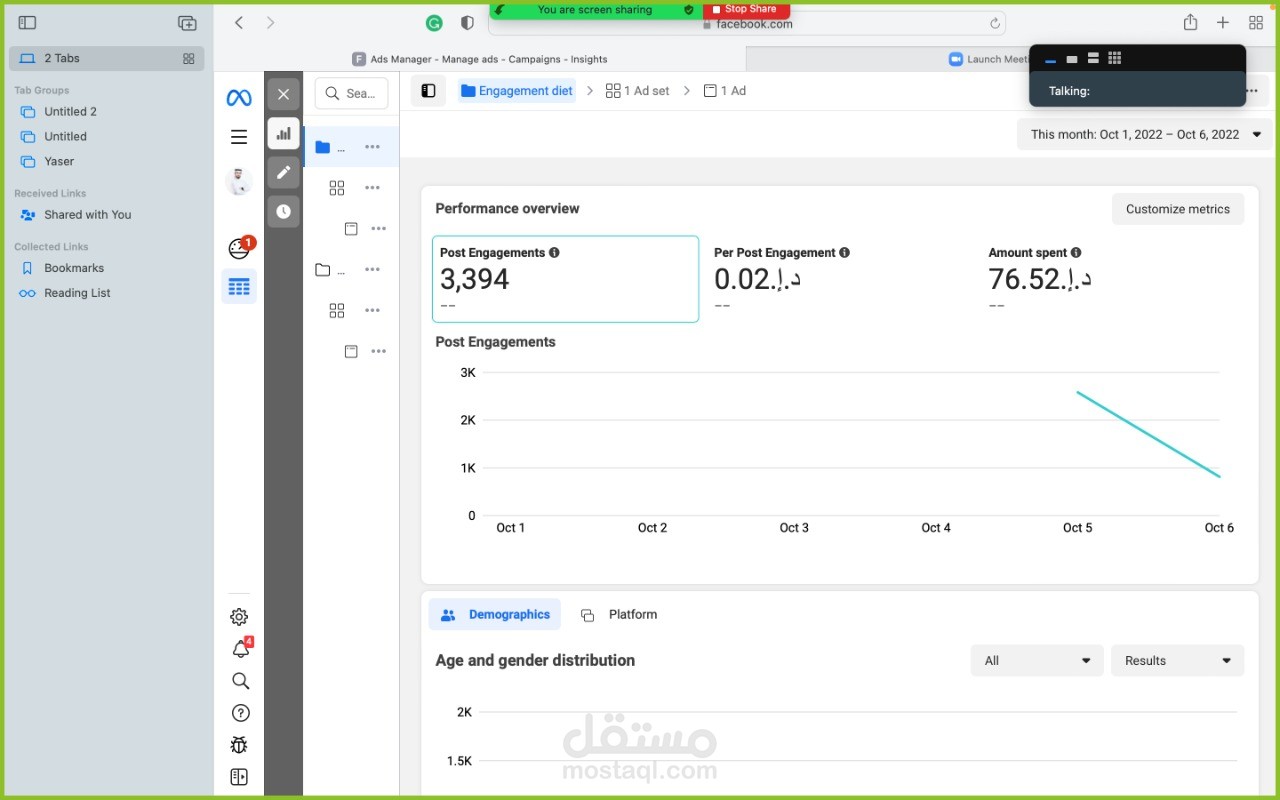Open account overview face icon with badge
Screen dimensions: 1280x800
239,248
